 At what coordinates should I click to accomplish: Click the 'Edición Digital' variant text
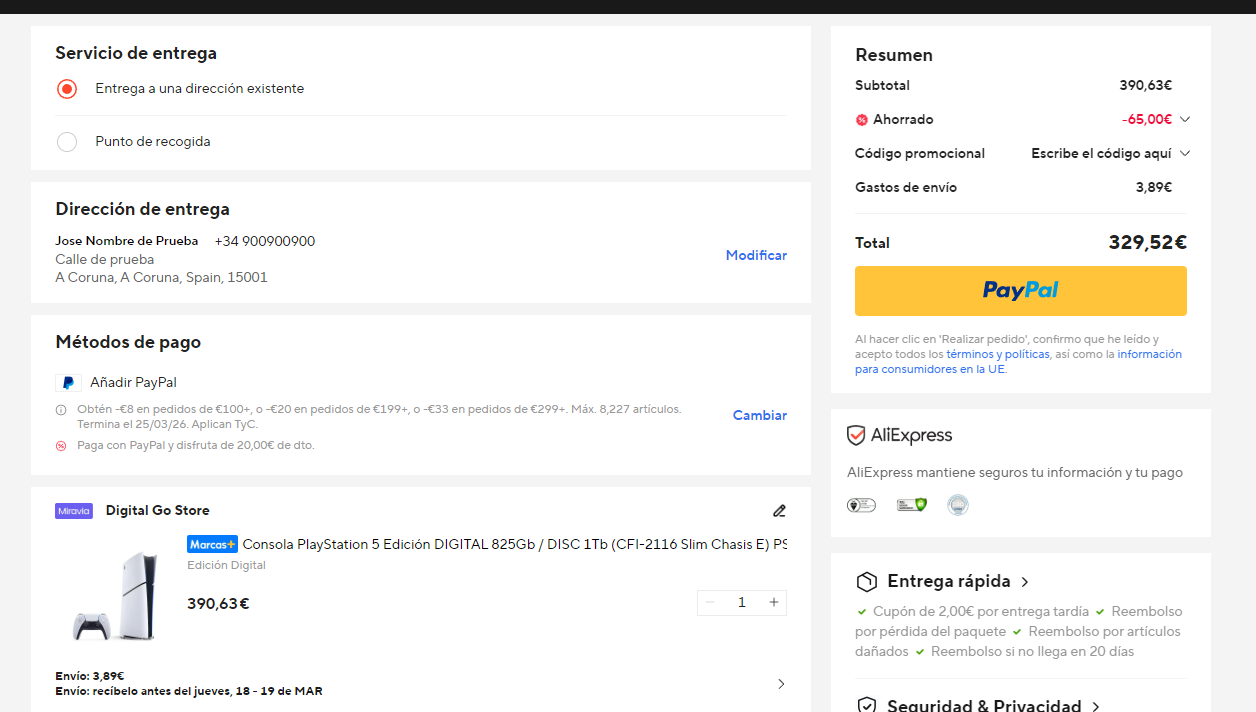click(227, 565)
